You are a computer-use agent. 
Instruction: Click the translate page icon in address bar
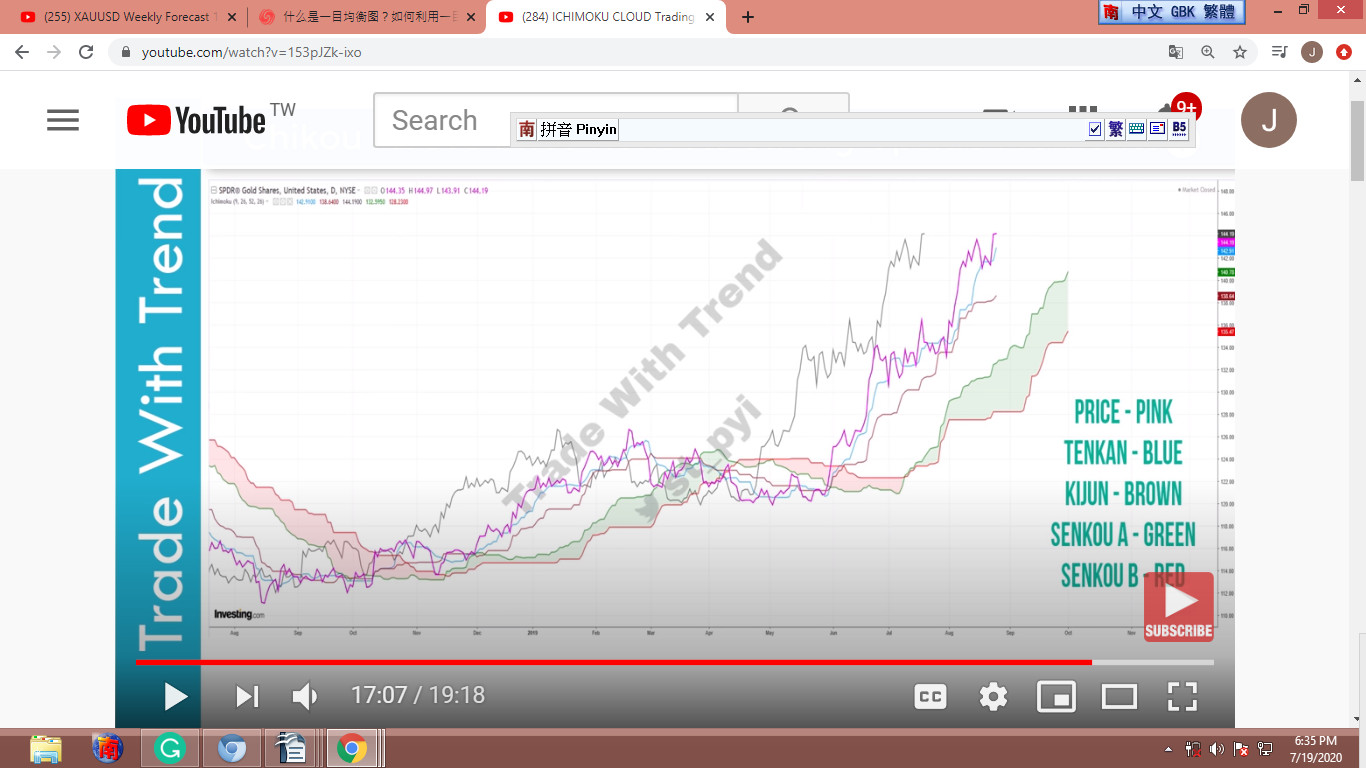[x=1176, y=52]
